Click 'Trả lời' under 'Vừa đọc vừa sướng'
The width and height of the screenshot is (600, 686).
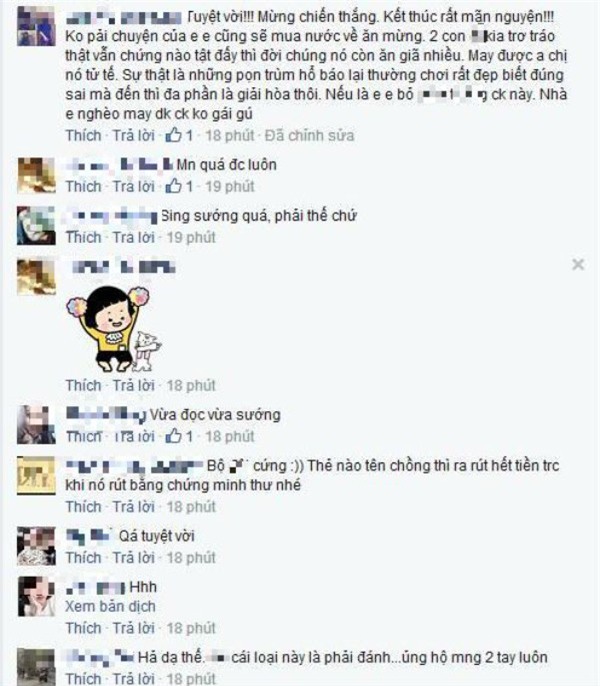click(133, 436)
